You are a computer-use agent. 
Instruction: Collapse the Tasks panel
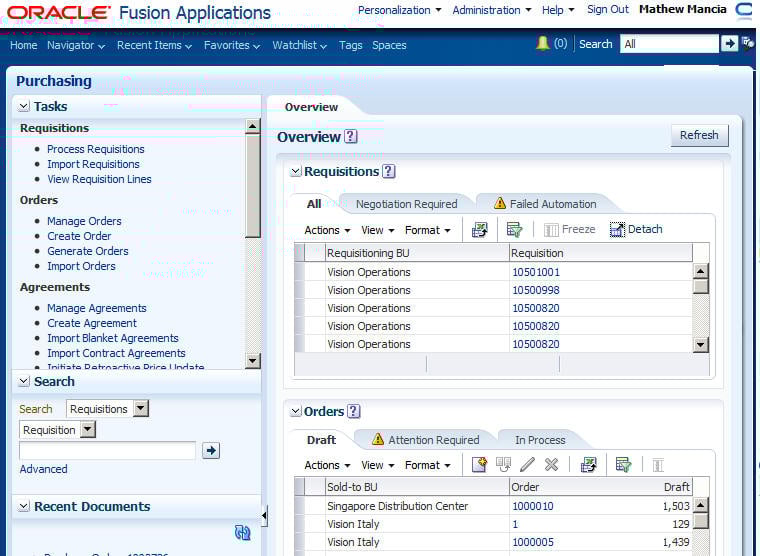tap(23, 106)
